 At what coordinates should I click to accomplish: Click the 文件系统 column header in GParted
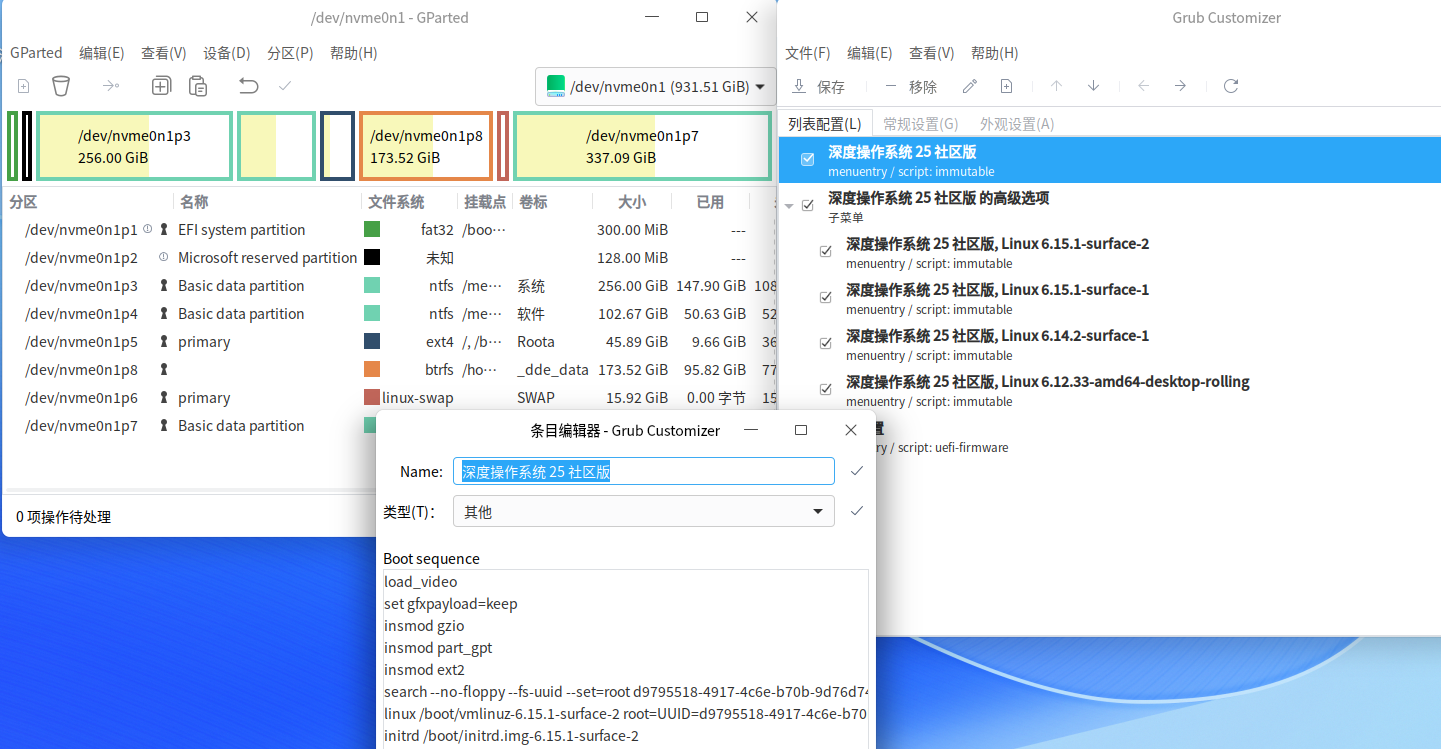(x=396, y=202)
